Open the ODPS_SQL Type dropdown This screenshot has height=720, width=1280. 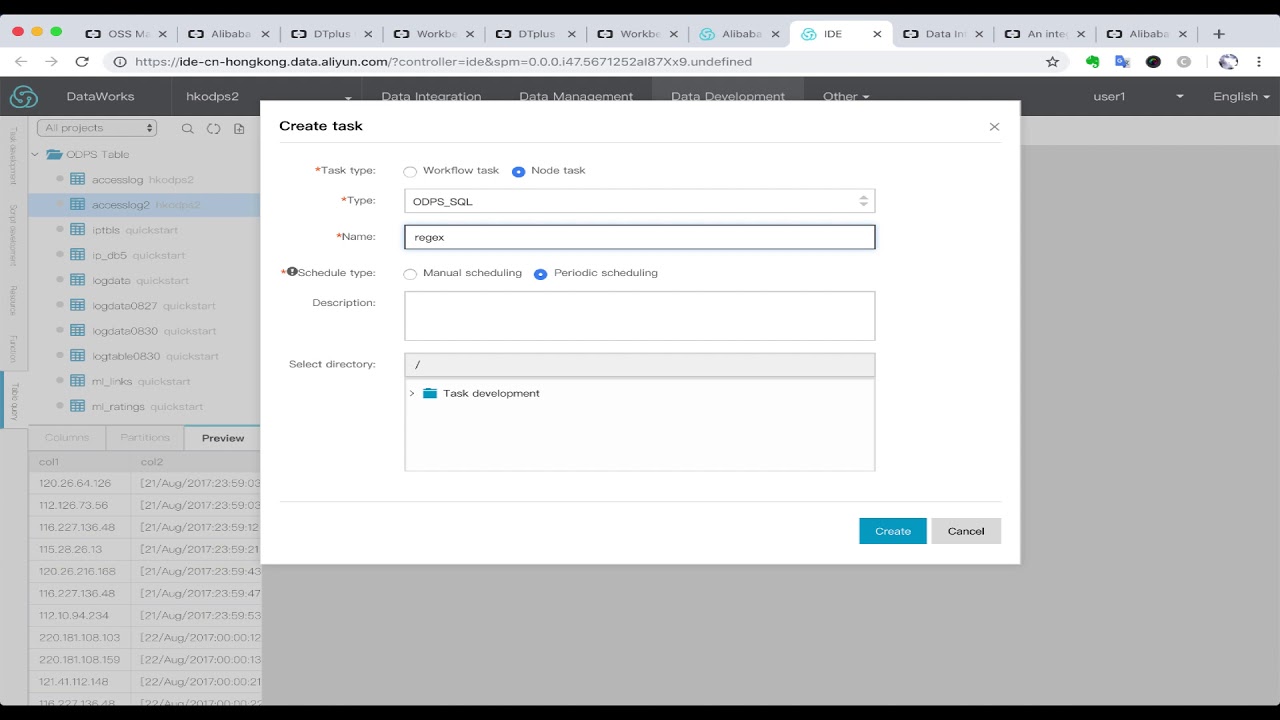tap(640, 201)
